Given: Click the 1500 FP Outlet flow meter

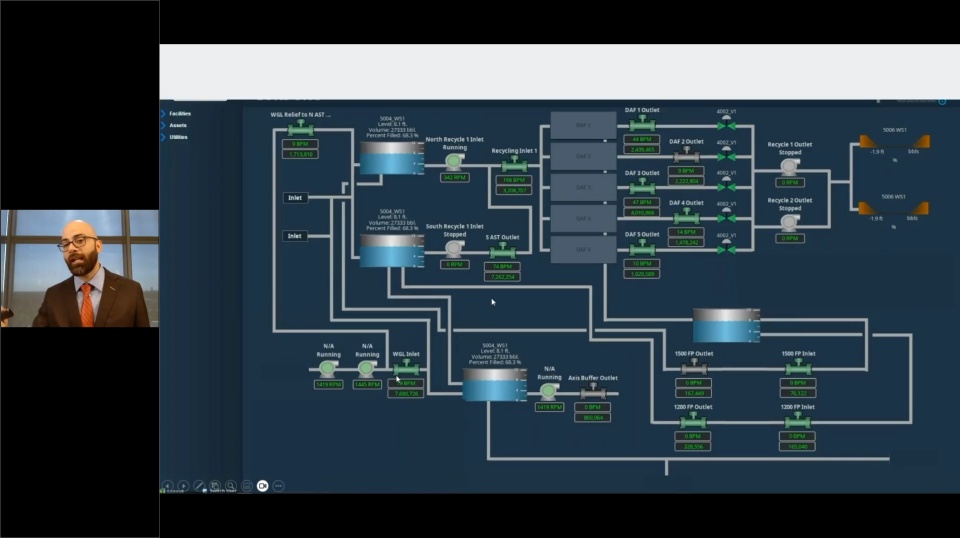Looking at the screenshot, I should tap(693, 367).
